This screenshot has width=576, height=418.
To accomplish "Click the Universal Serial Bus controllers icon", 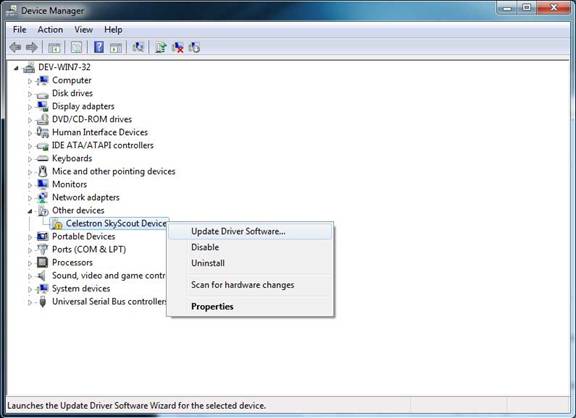I will point(43,302).
